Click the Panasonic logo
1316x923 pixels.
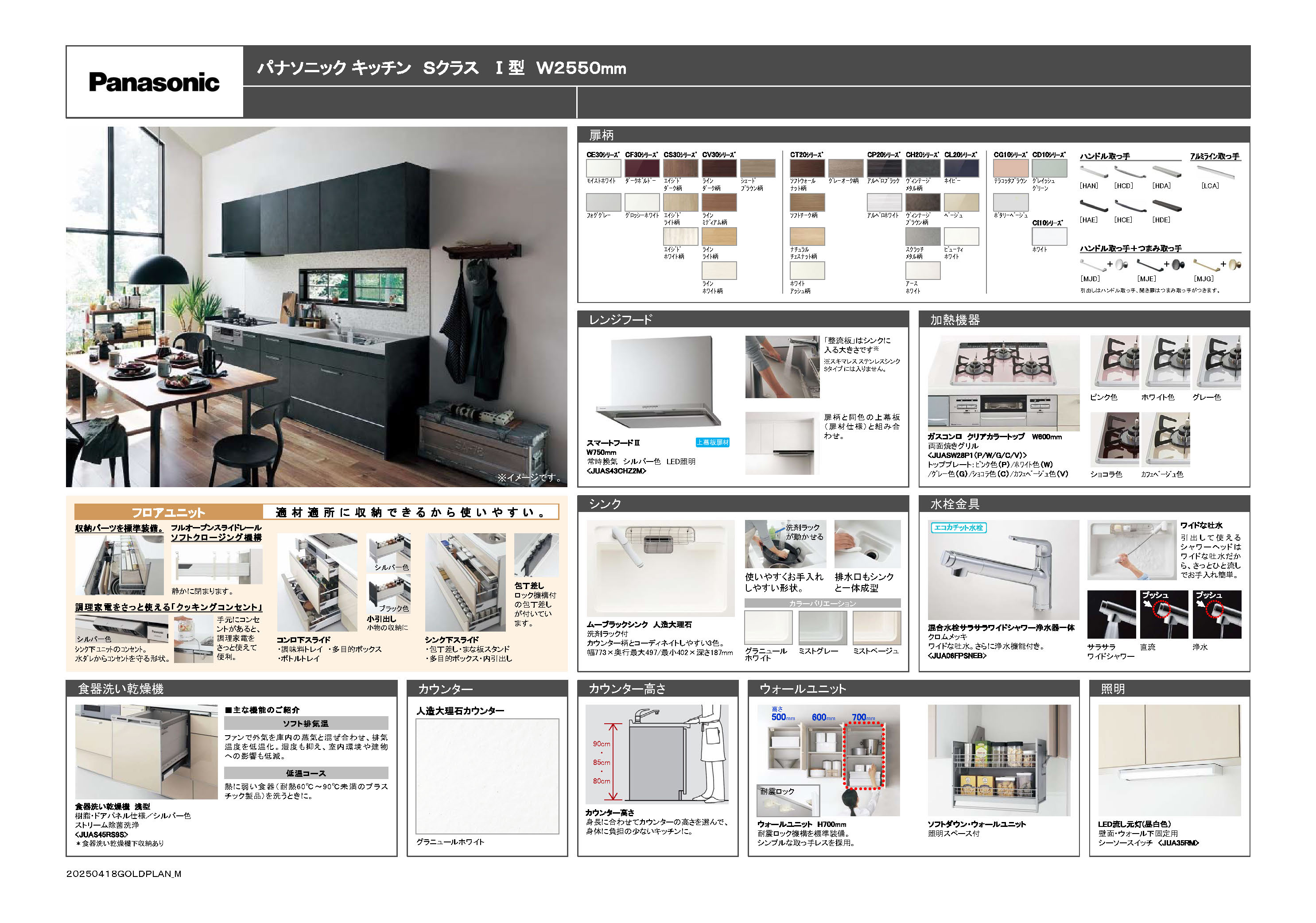(x=154, y=82)
